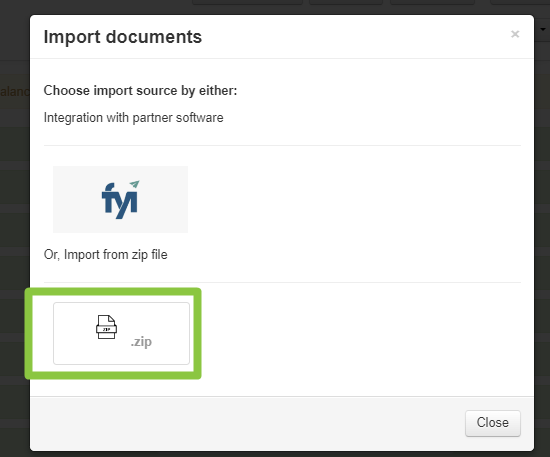550x457 pixels.
Task: Click the Close button in dialog footer
Action: tap(492, 423)
